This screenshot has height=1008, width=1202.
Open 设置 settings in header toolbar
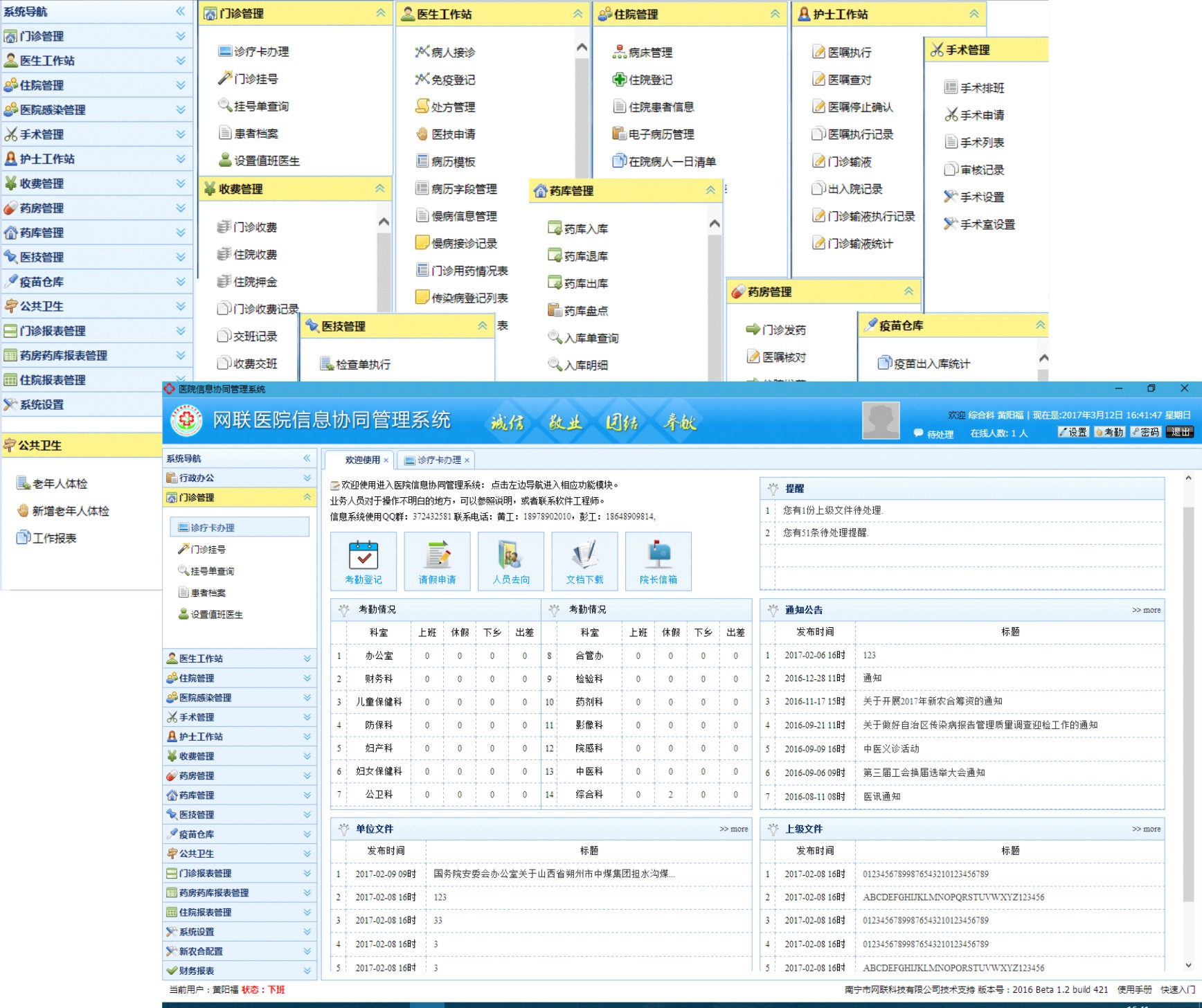coord(1073,432)
